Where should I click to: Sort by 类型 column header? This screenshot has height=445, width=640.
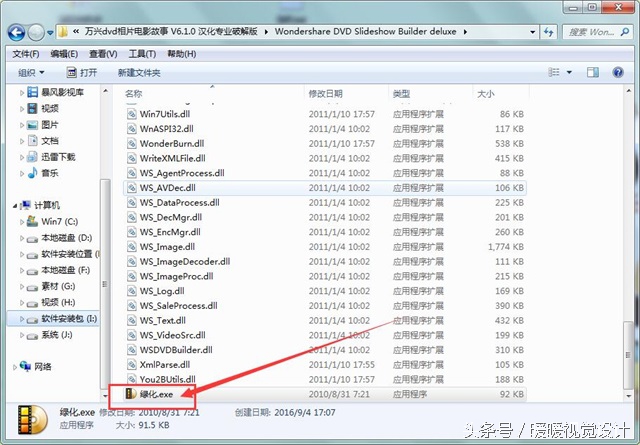coord(401,94)
